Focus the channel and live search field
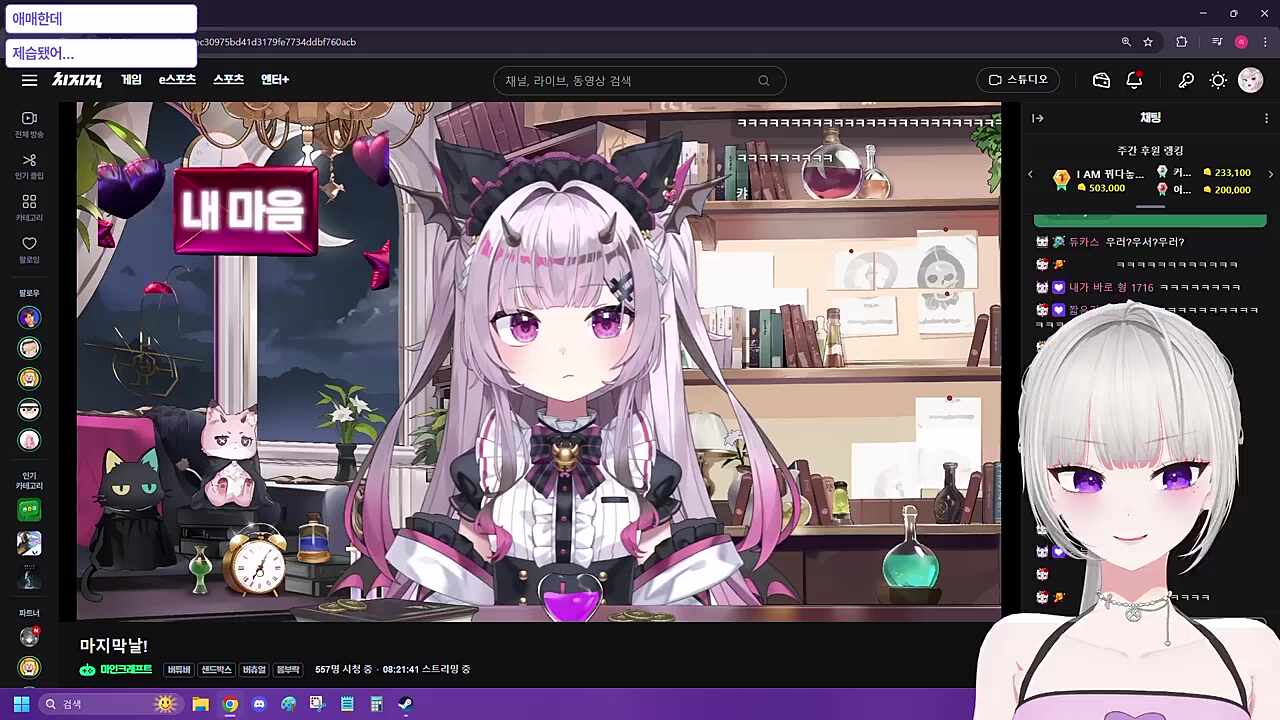1280x720 pixels. point(630,81)
